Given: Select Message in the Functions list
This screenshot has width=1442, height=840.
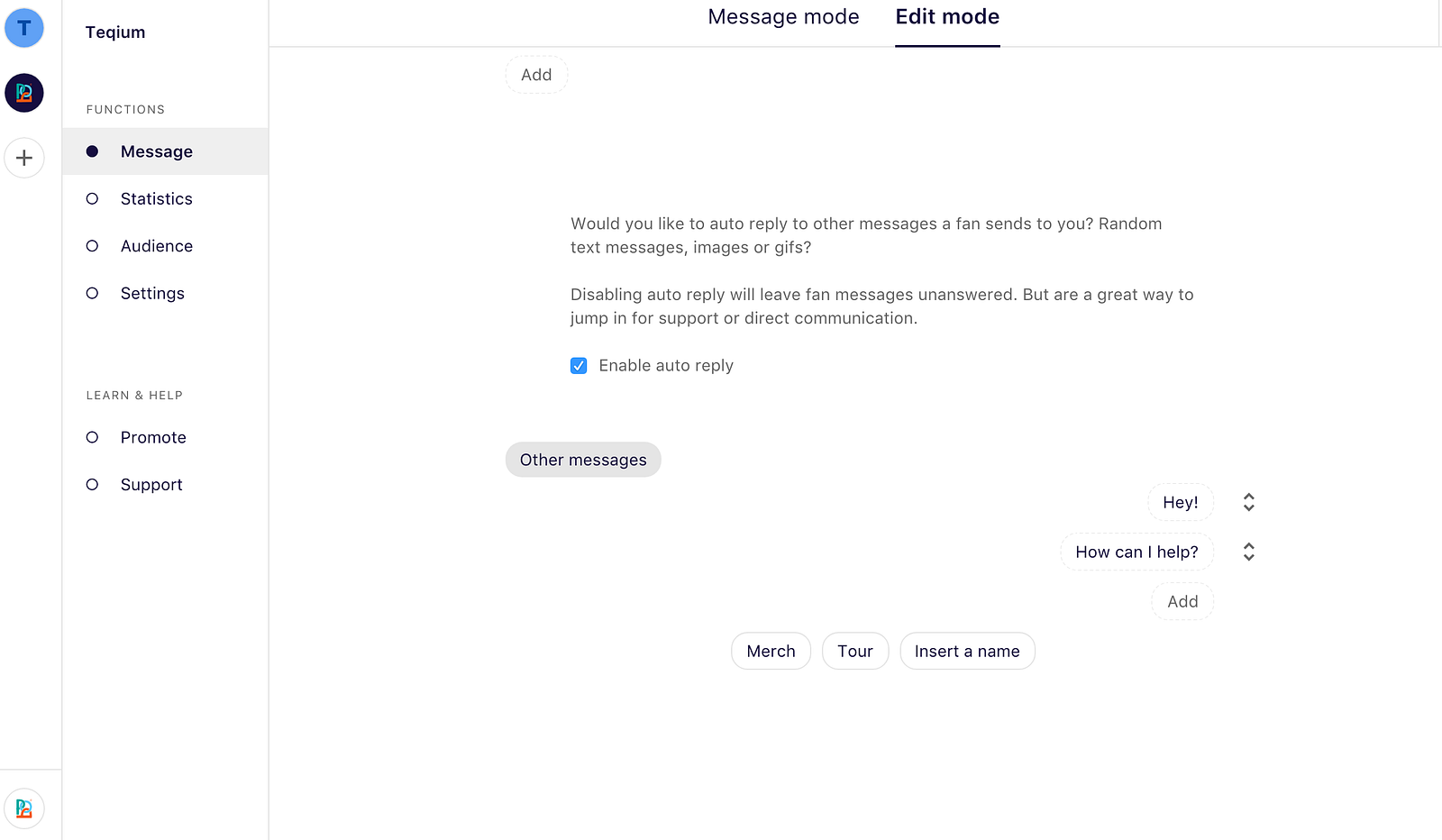Looking at the screenshot, I should click(156, 151).
